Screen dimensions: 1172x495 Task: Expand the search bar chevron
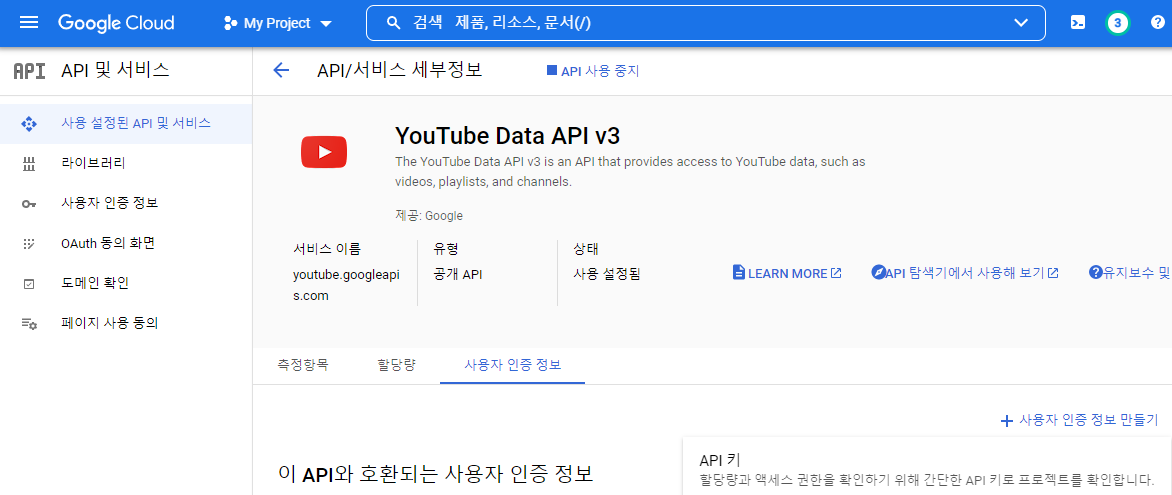pos(1022,23)
